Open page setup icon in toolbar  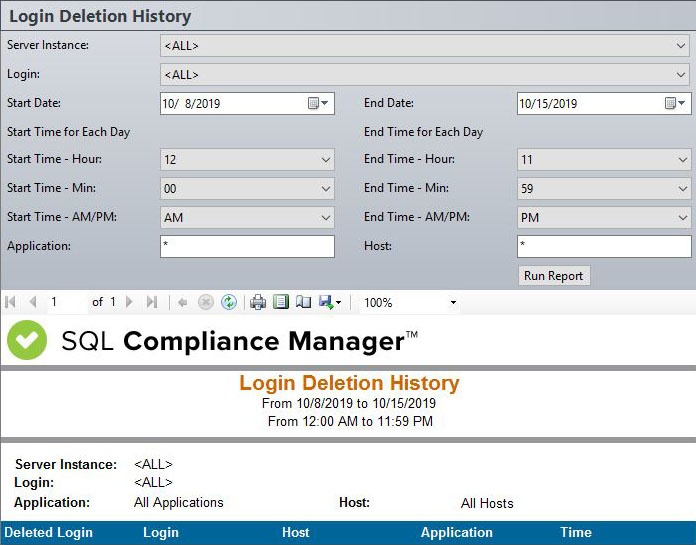304,302
